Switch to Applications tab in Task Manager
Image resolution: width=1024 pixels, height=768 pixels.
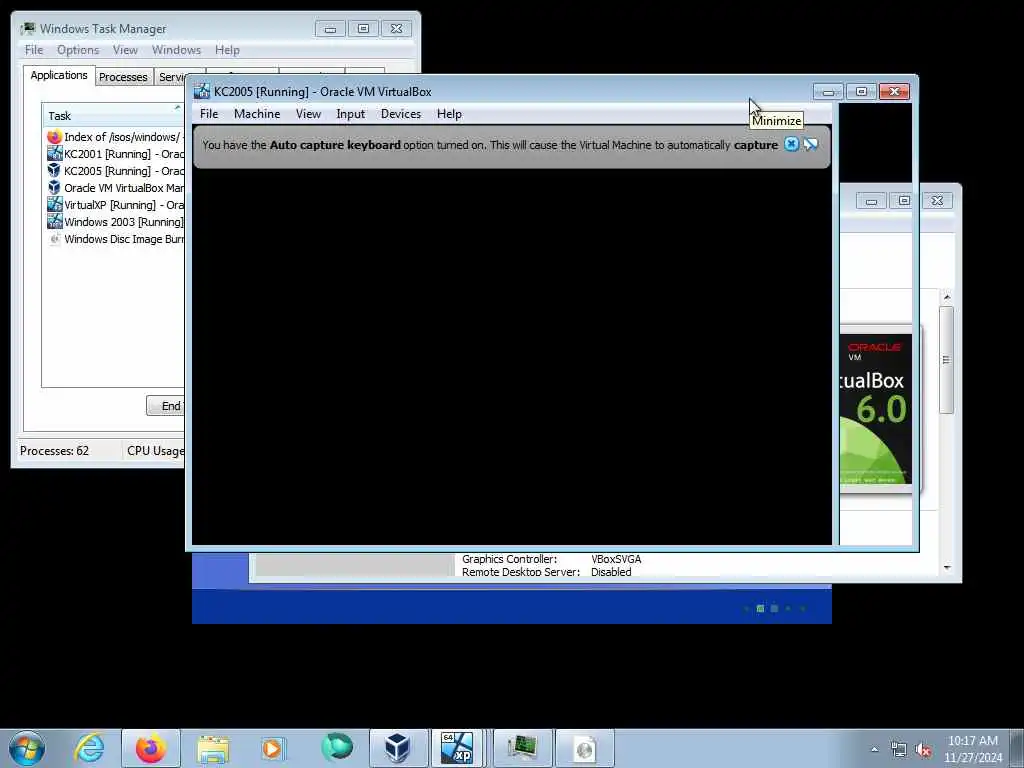tap(59, 75)
